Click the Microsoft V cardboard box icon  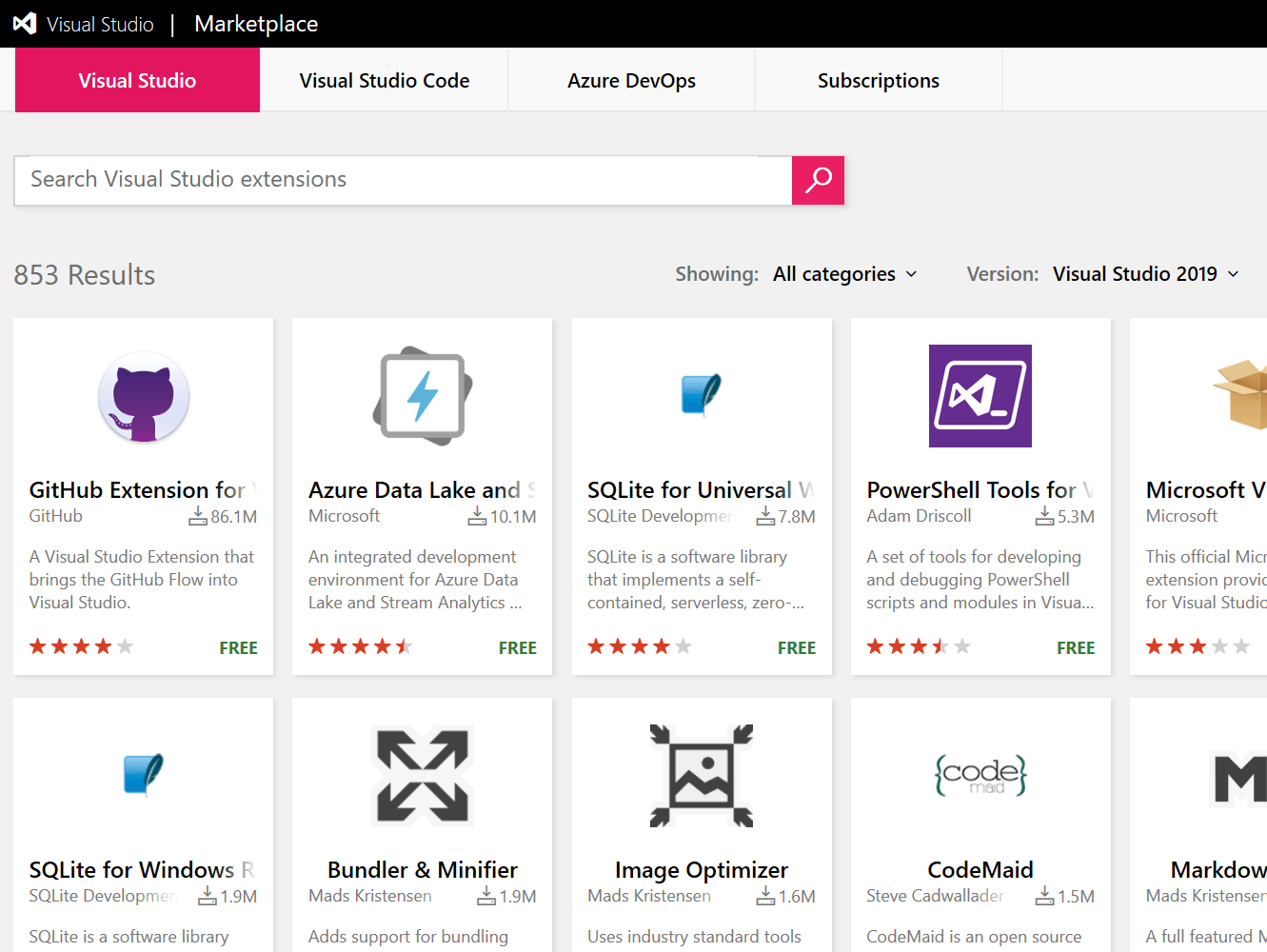coord(1239,394)
